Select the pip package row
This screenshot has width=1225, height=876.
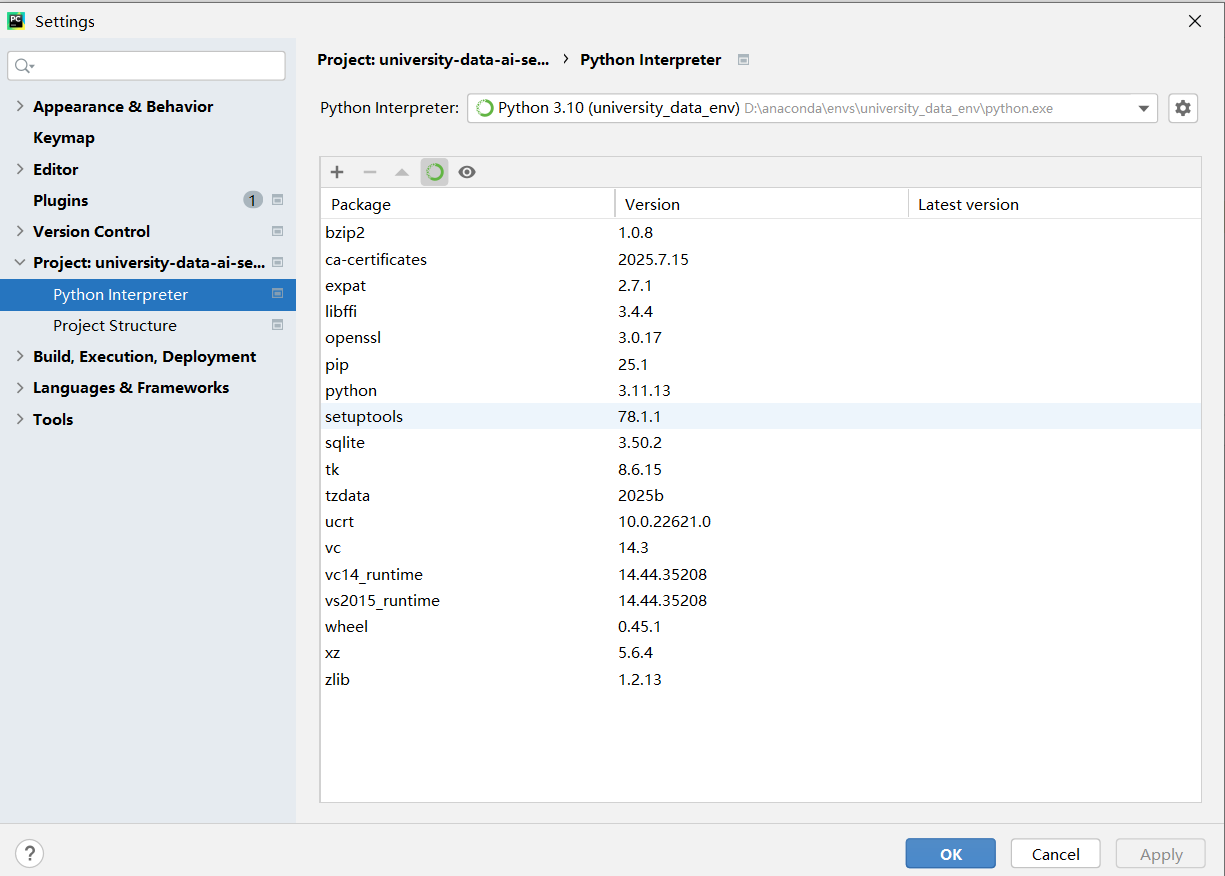[761, 364]
